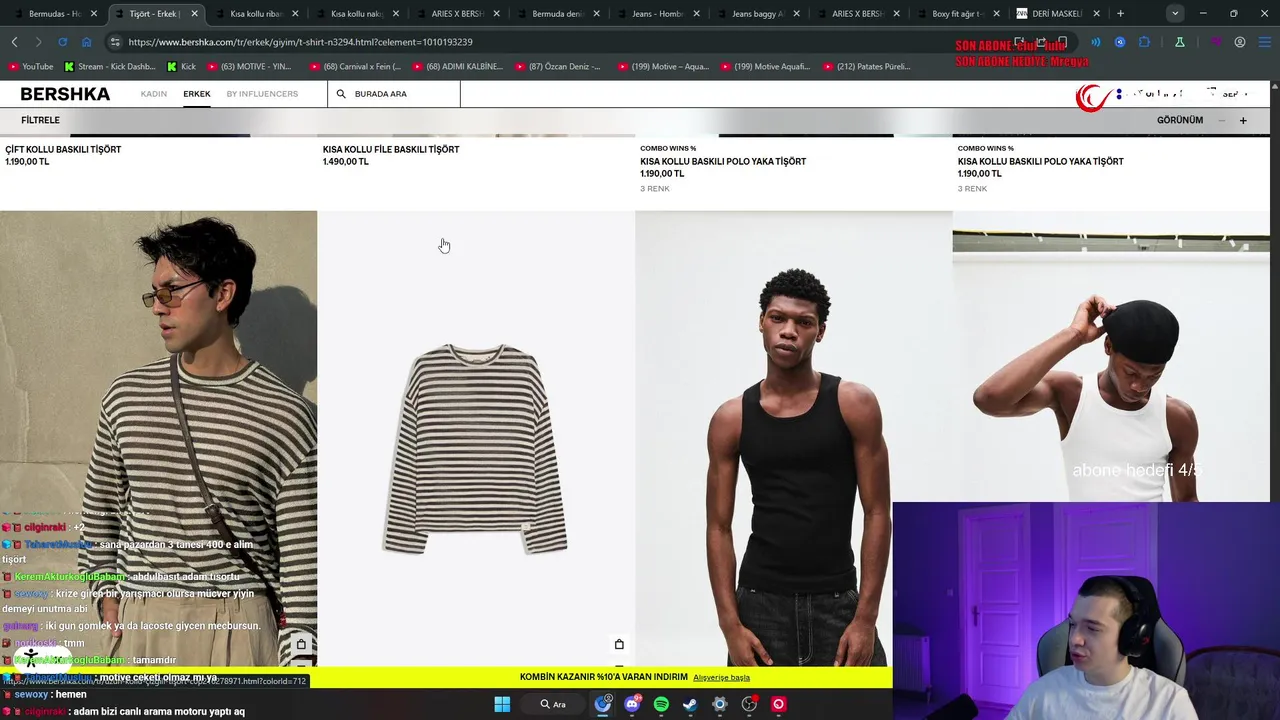Increase grid view with the plus icon

1243,120
